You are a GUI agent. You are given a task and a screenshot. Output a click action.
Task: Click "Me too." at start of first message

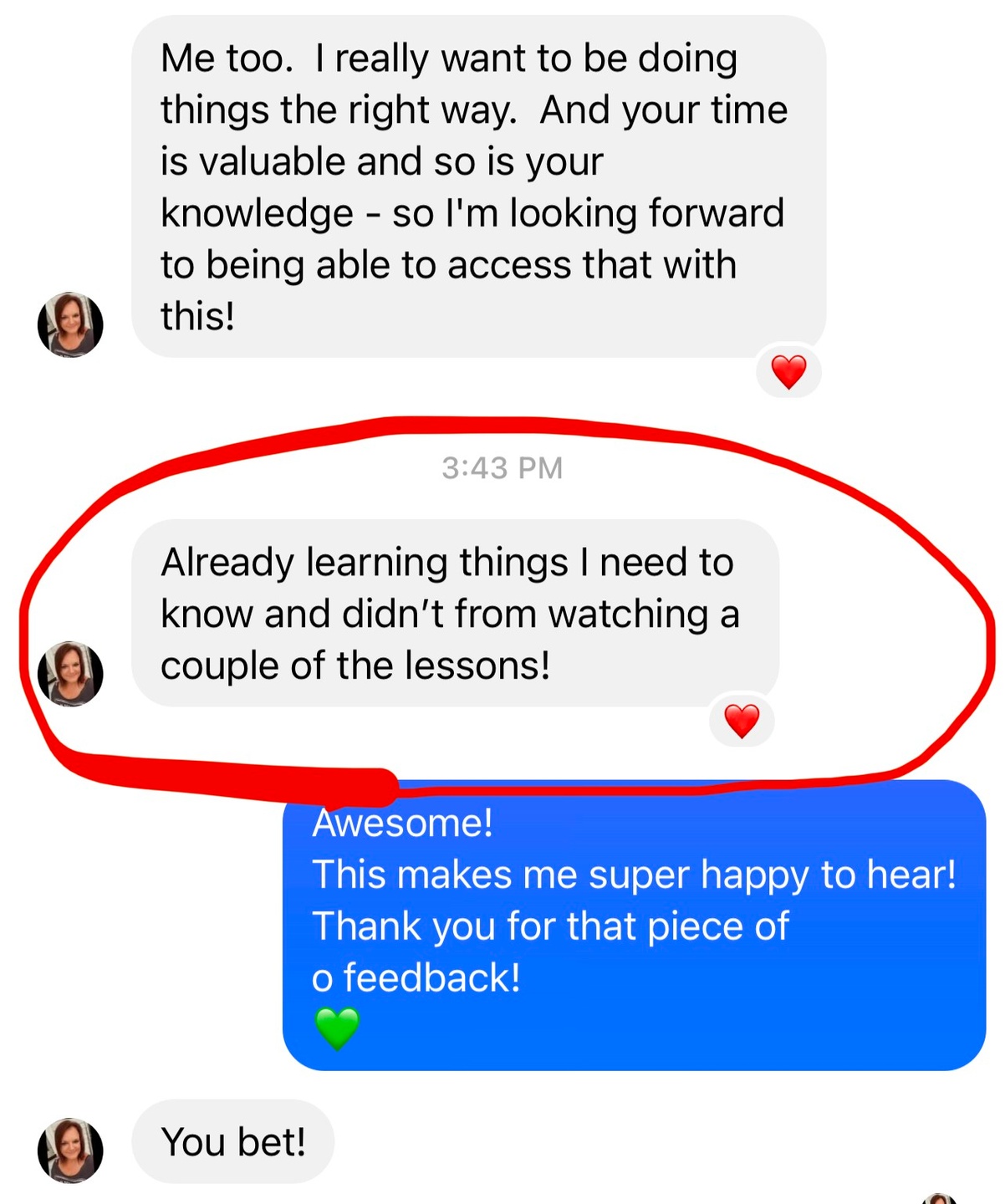[x=227, y=59]
